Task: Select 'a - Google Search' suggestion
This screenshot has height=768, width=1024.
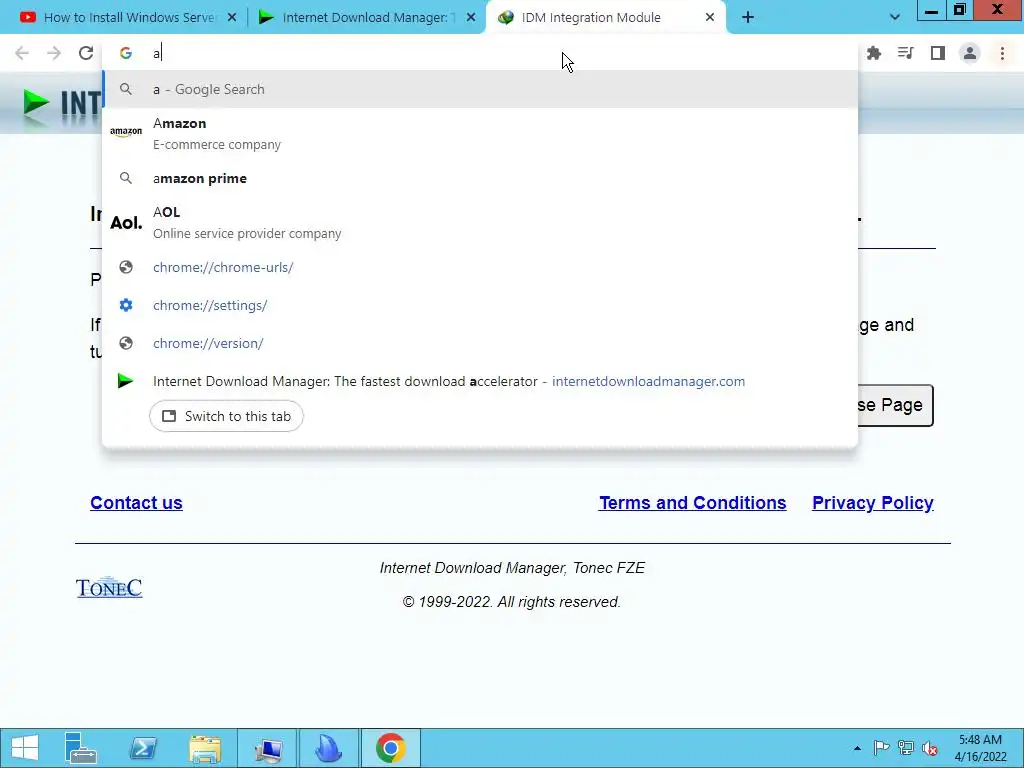Action: click(x=480, y=89)
